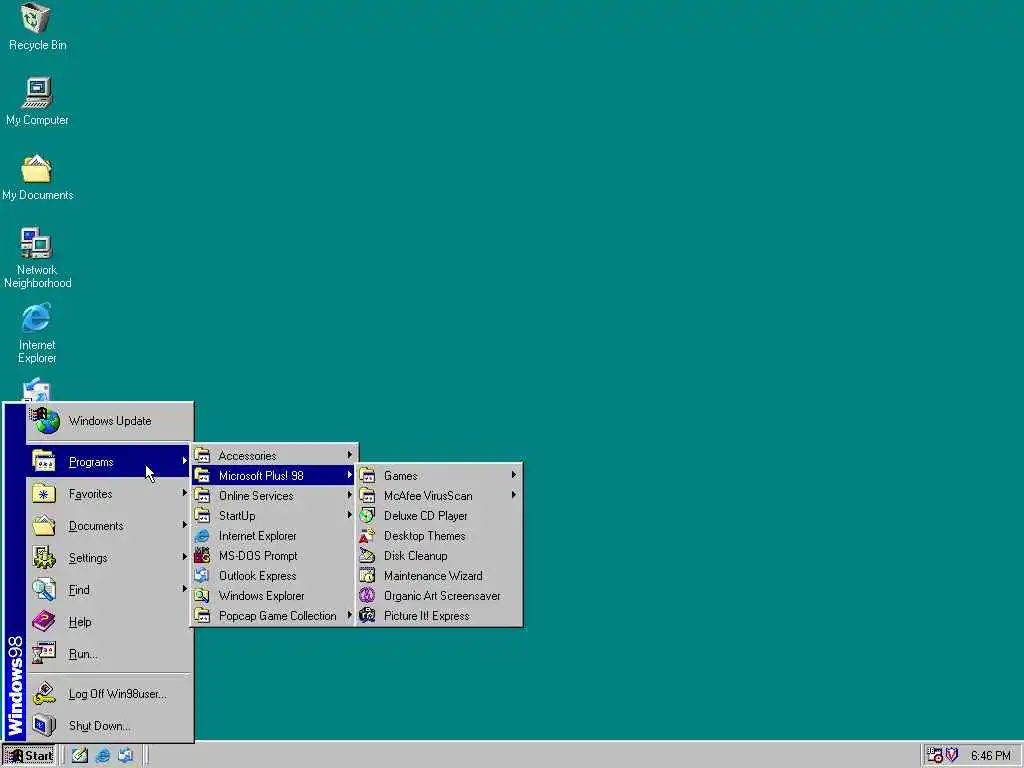Click the Log Off key icon
Screen dimensions: 1024x768
point(44,694)
